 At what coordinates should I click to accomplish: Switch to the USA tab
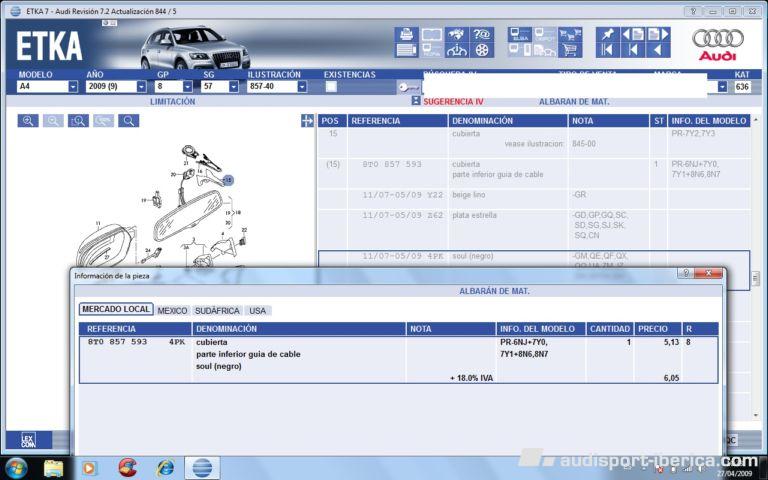(x=258, y=311)
